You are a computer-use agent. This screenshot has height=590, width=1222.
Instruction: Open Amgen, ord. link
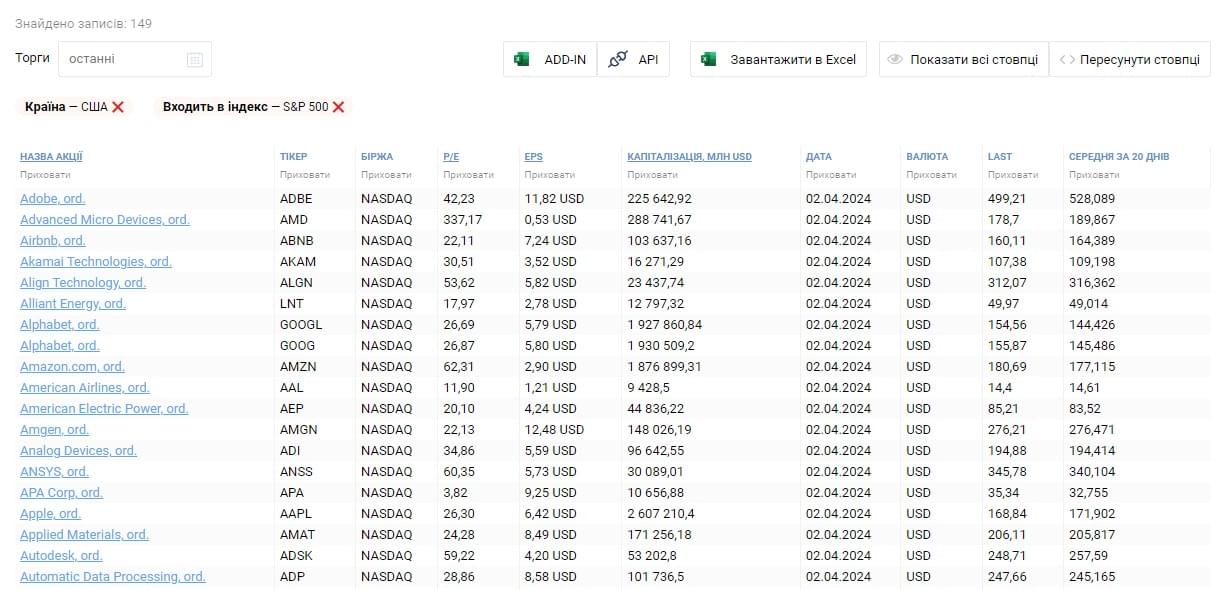[54, 429]
